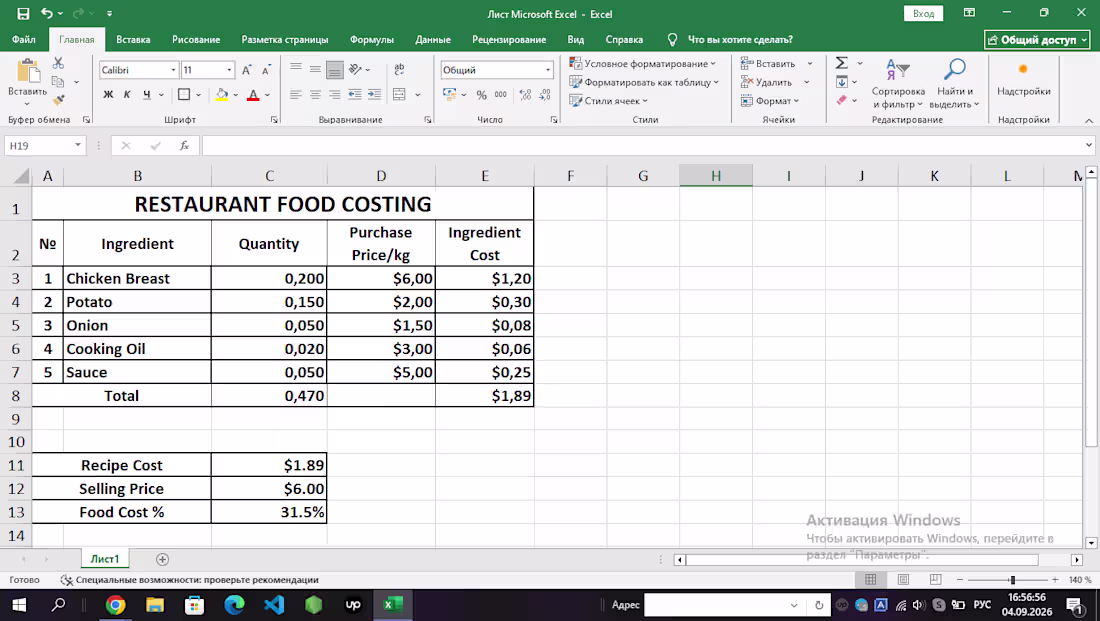Image resolution: width=1100 pixels, height=621 pixels.
Task: Toggle bold formatting (Ж)
Action: 108,95
